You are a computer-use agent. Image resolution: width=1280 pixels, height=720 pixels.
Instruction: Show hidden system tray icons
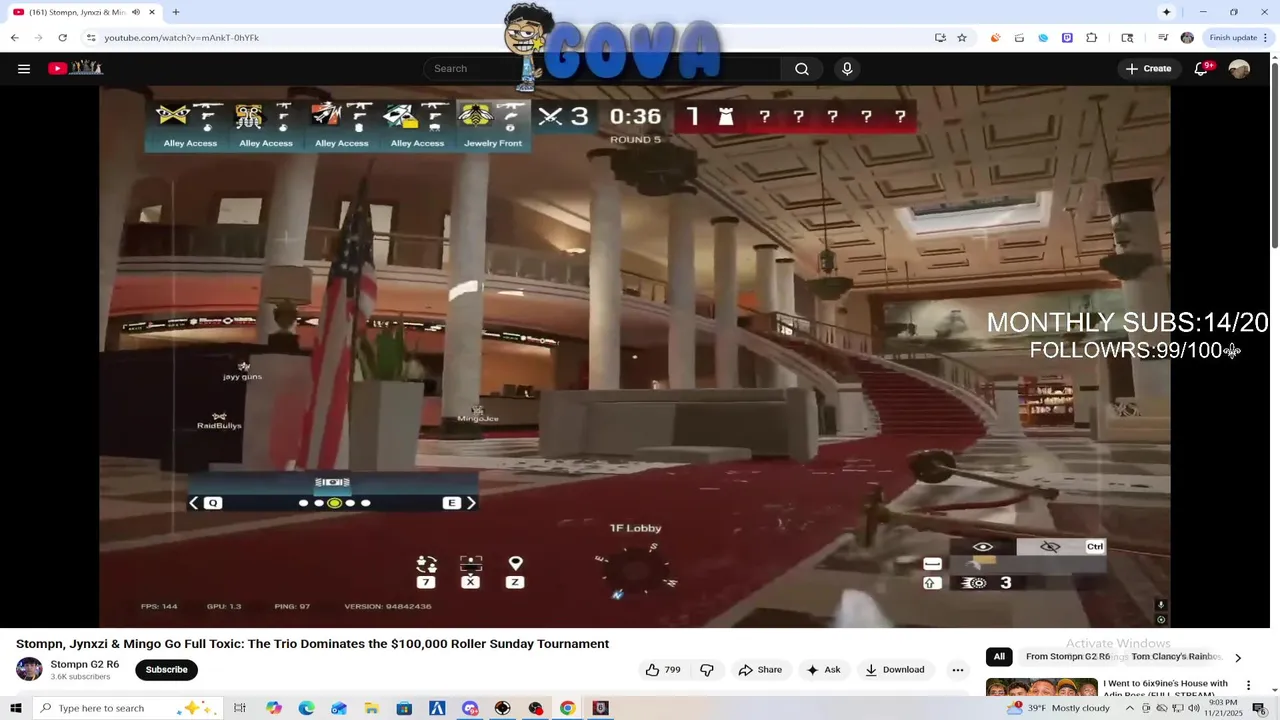(1130, 708)
